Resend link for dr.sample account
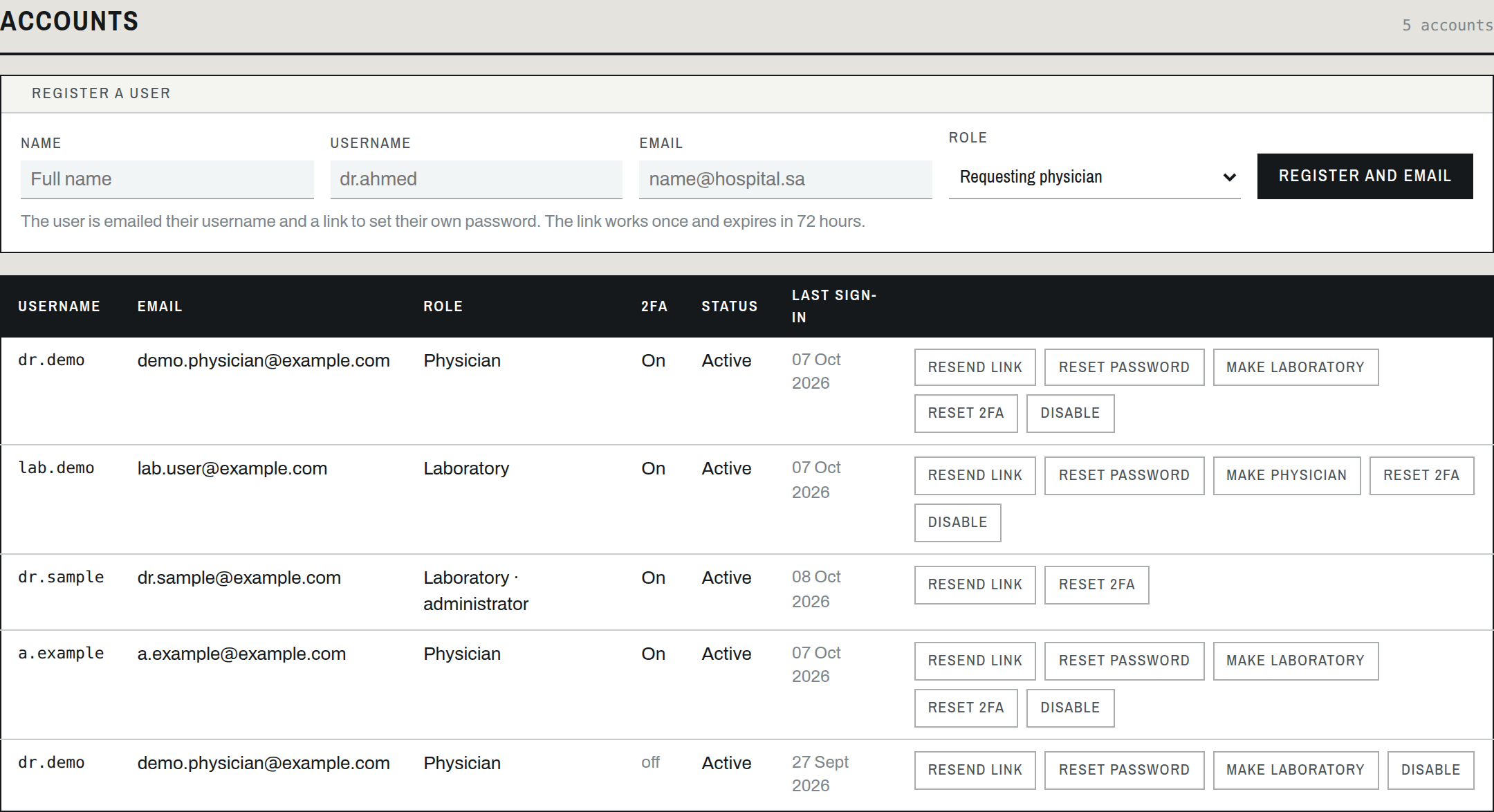Image resolution: width=1494 pixels, height=812 pixels. tap(975, 584)
